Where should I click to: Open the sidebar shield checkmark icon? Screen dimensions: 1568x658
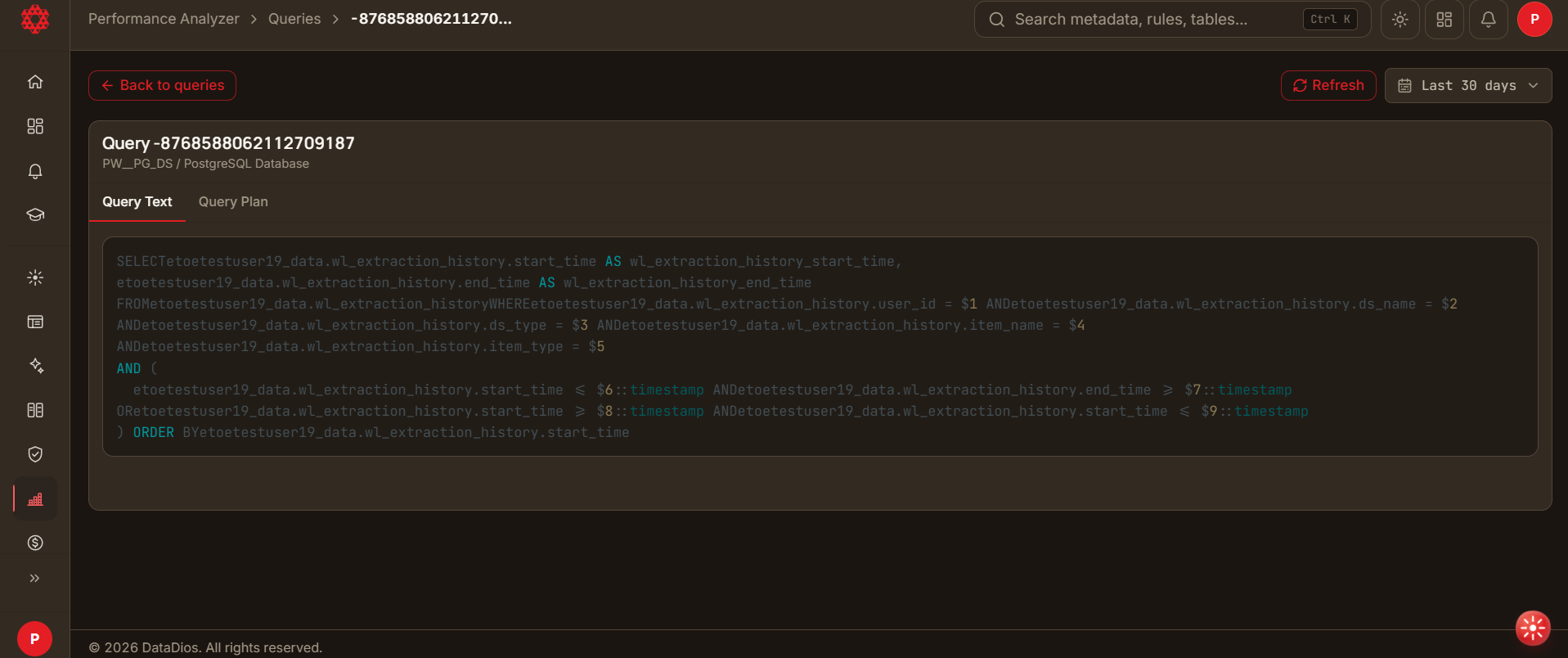pyautogui.click(x=35, y=454)
